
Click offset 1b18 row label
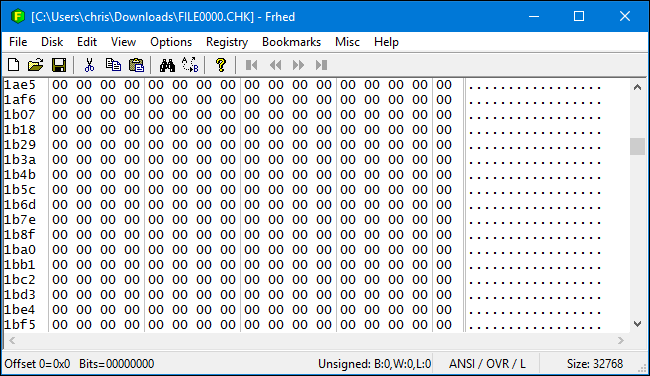(20, 130)
